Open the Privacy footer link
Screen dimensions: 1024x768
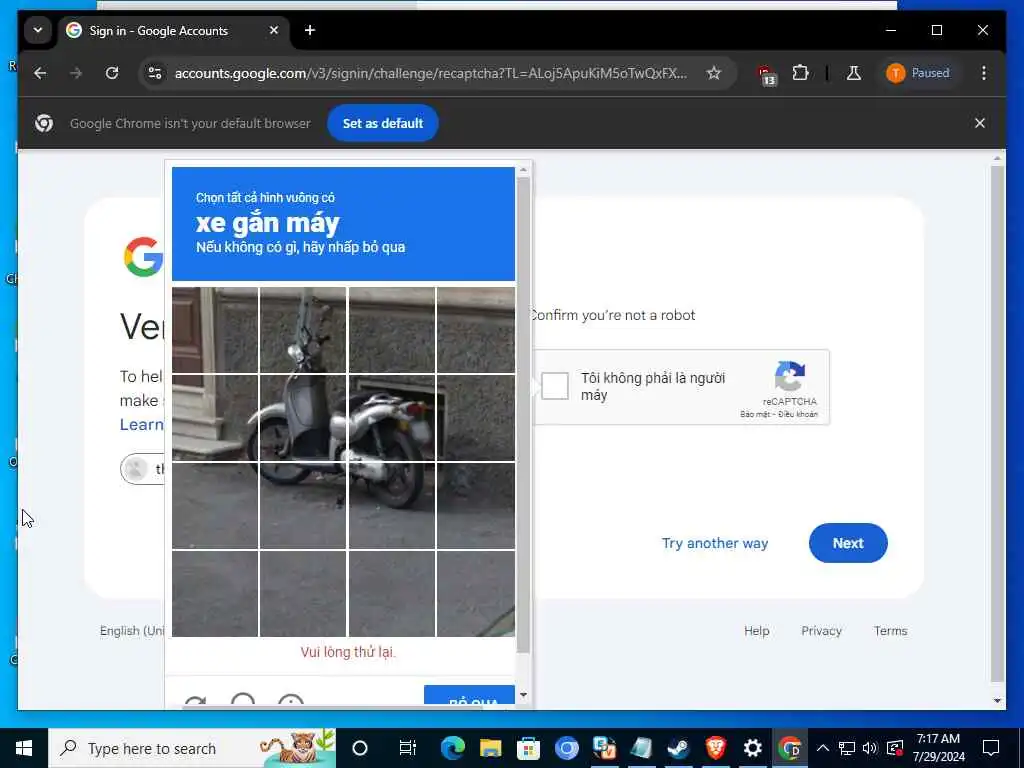tap(821, 631)
